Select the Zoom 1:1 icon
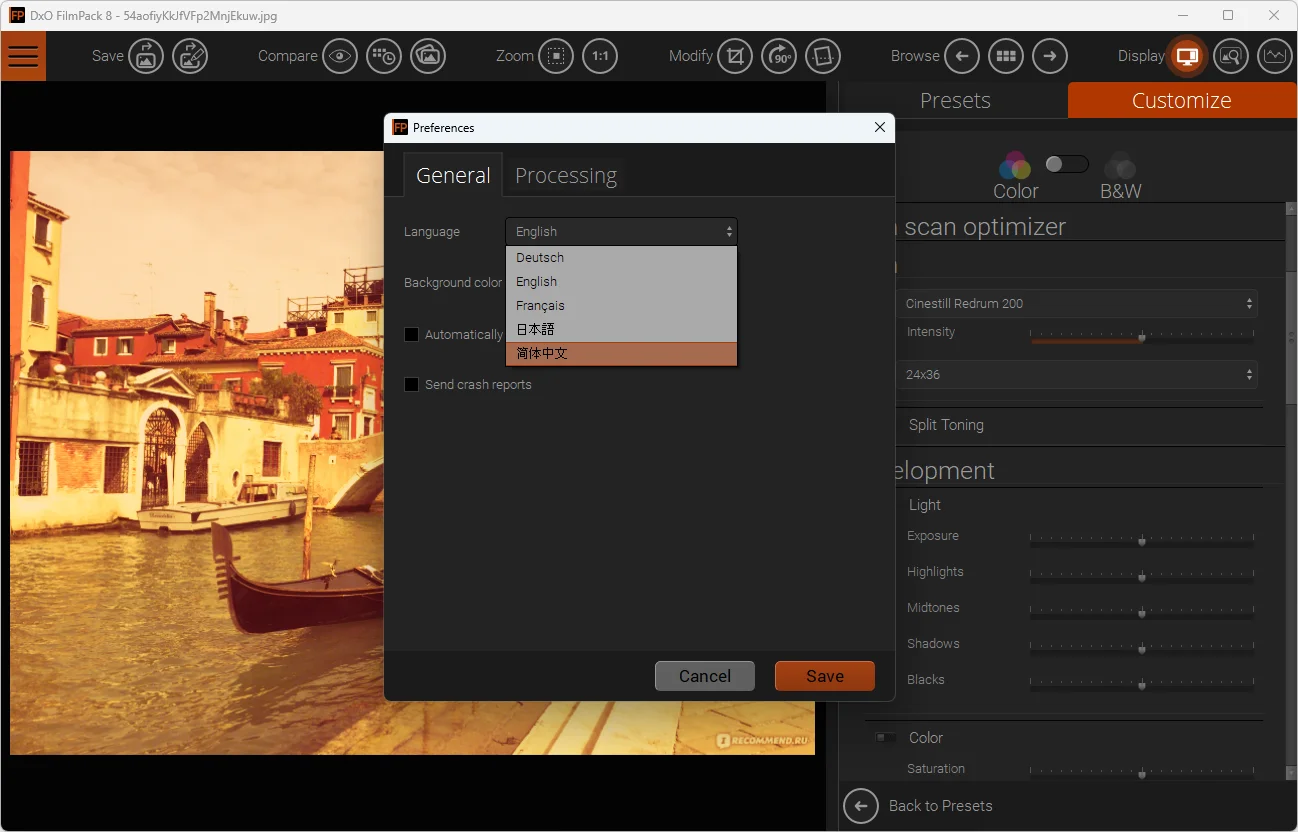Screen dimensions: 1298x832 [x=600, y=56]
